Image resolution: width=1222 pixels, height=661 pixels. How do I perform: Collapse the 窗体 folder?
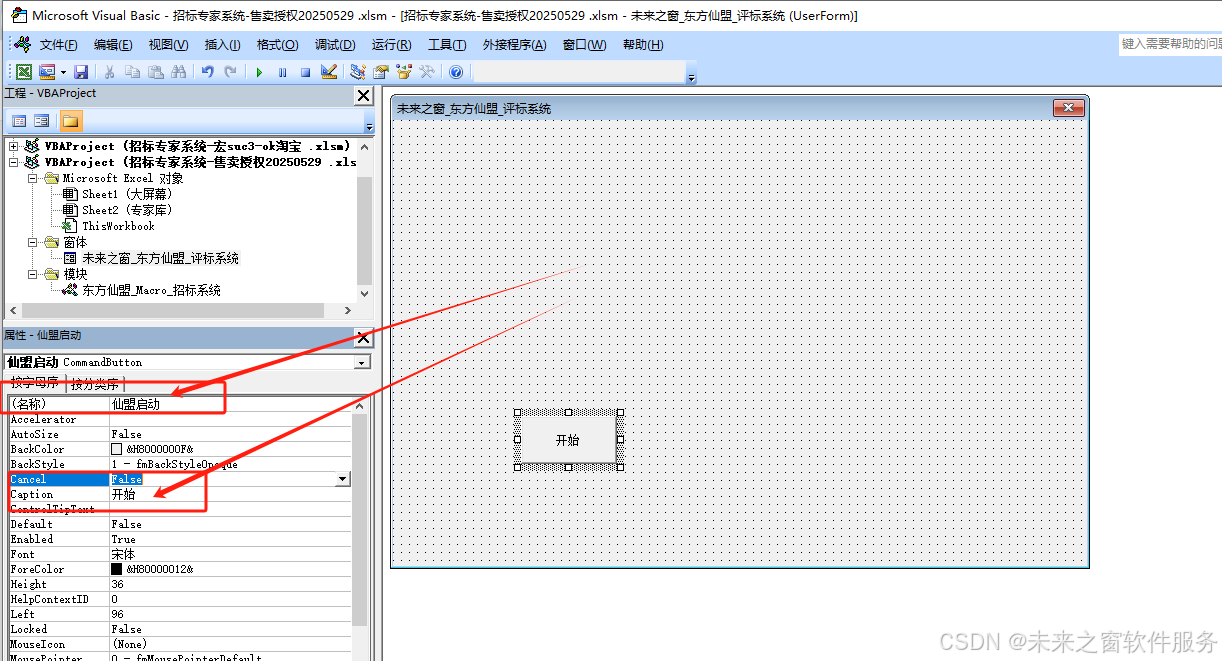click(x=32, y=242)
